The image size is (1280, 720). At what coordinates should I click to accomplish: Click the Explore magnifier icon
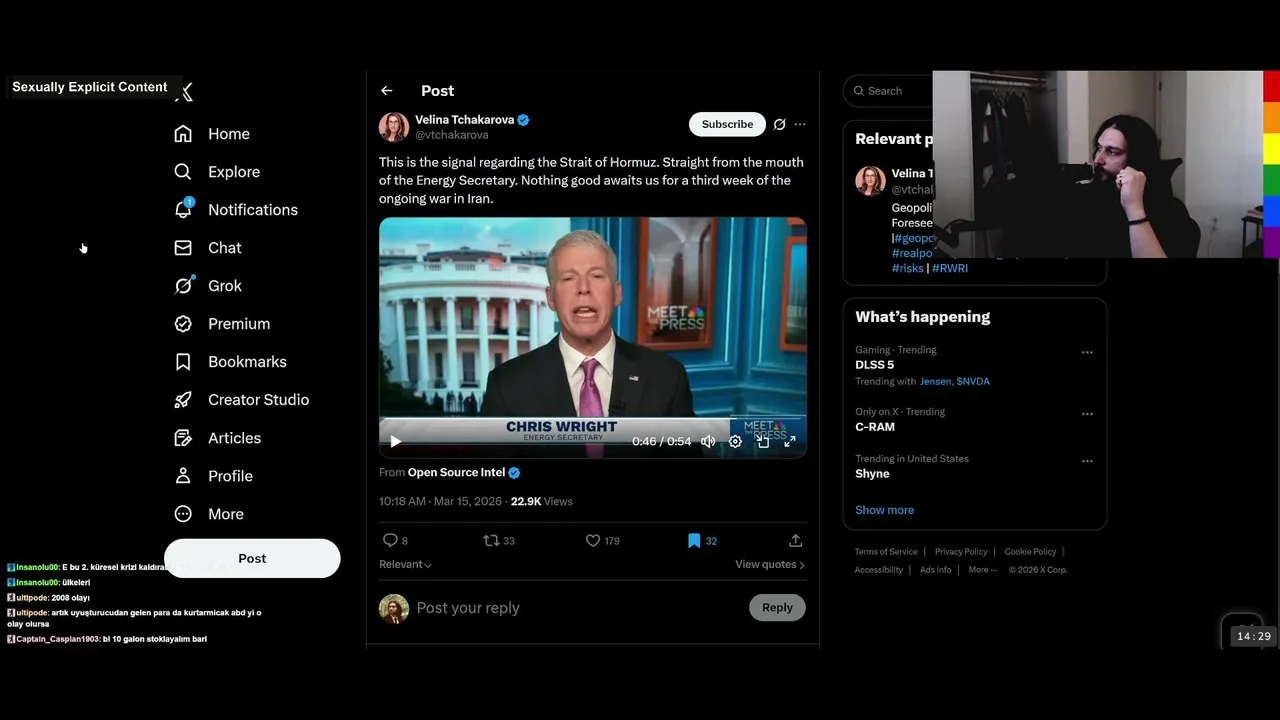pyautogui.click(x=183, y=172)
